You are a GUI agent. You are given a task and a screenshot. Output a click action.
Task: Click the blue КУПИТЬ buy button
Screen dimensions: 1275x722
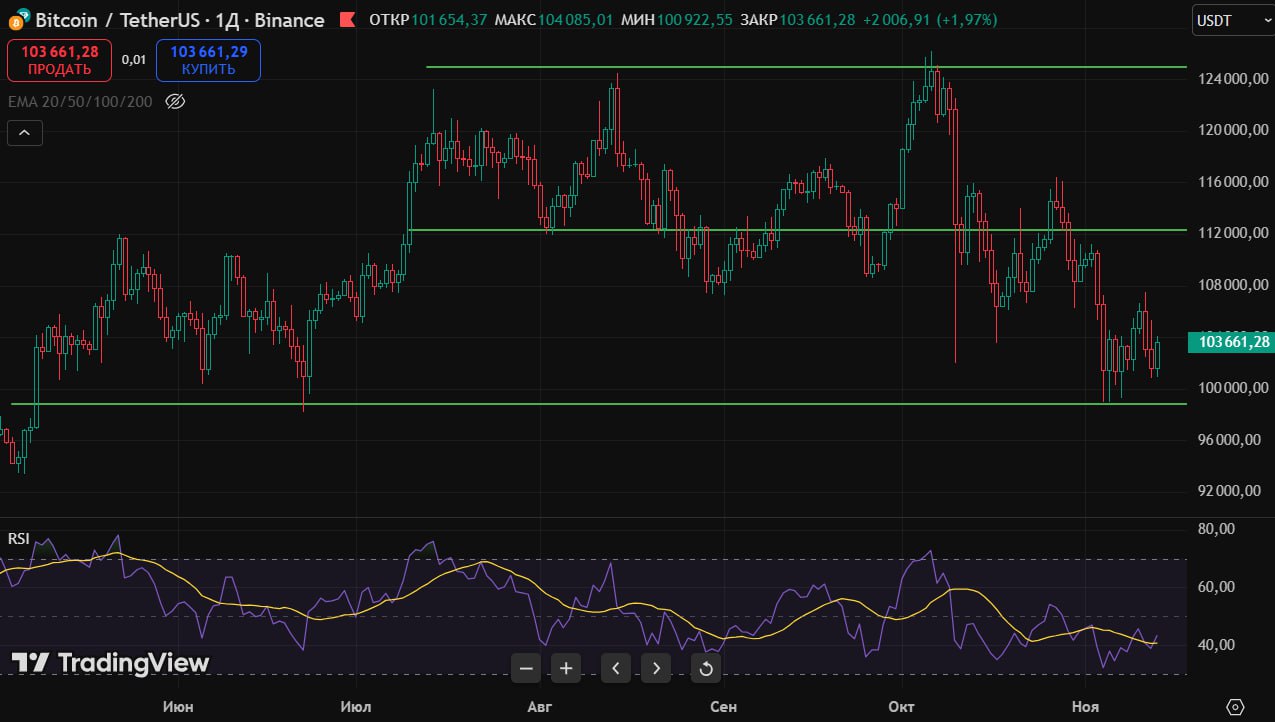(x=208, y=60)
